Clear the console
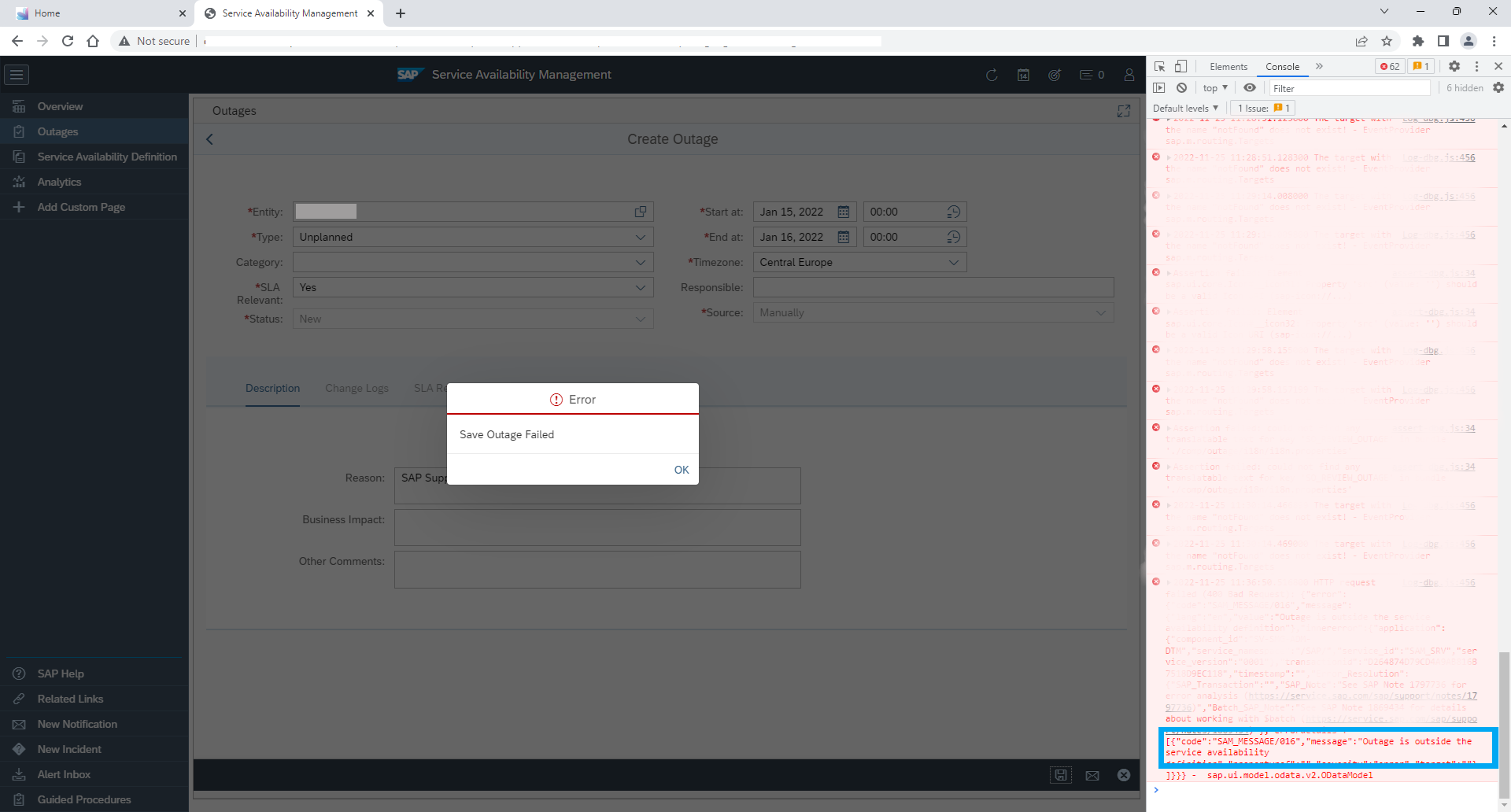Image resolution: width=1511 pixels, height=812 pixels. click(1181, 88)
